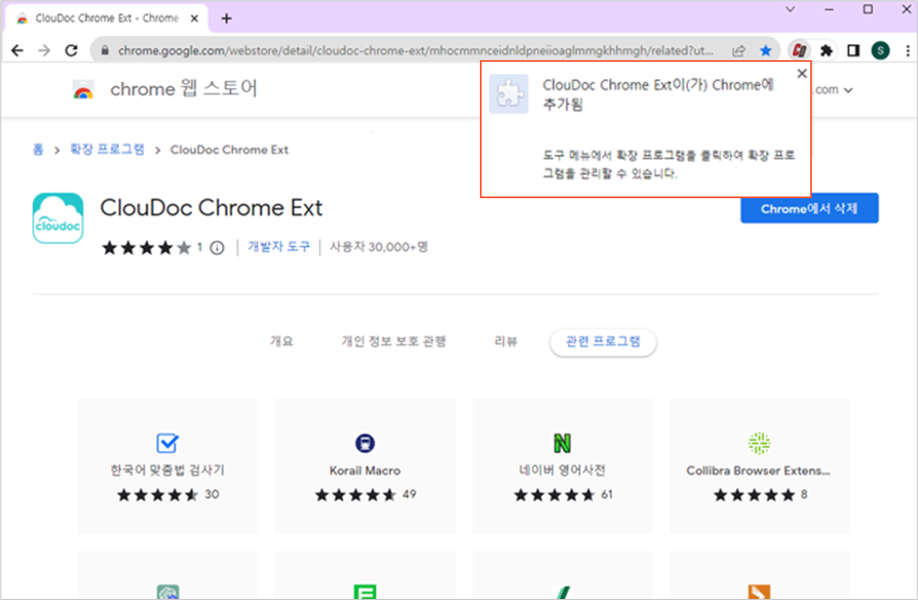
Task: Click the ClouDoc Chrome Ext heading
Action: point(211,208)
